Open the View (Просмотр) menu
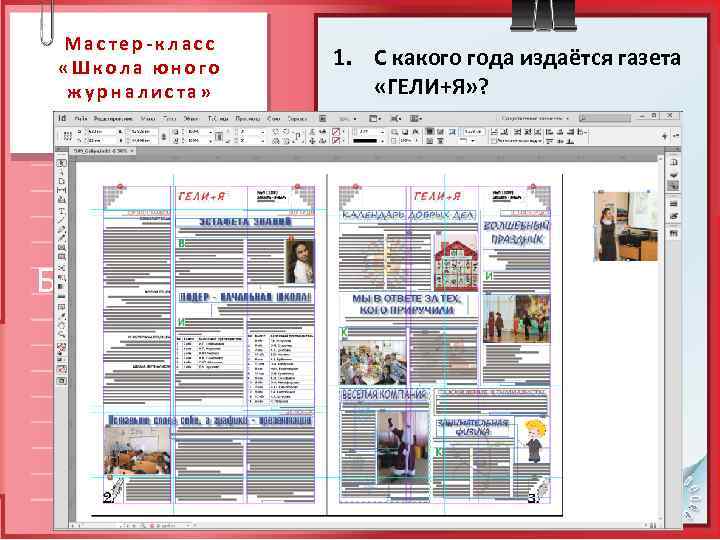This screenshot has height=540, width=720. 248,118
